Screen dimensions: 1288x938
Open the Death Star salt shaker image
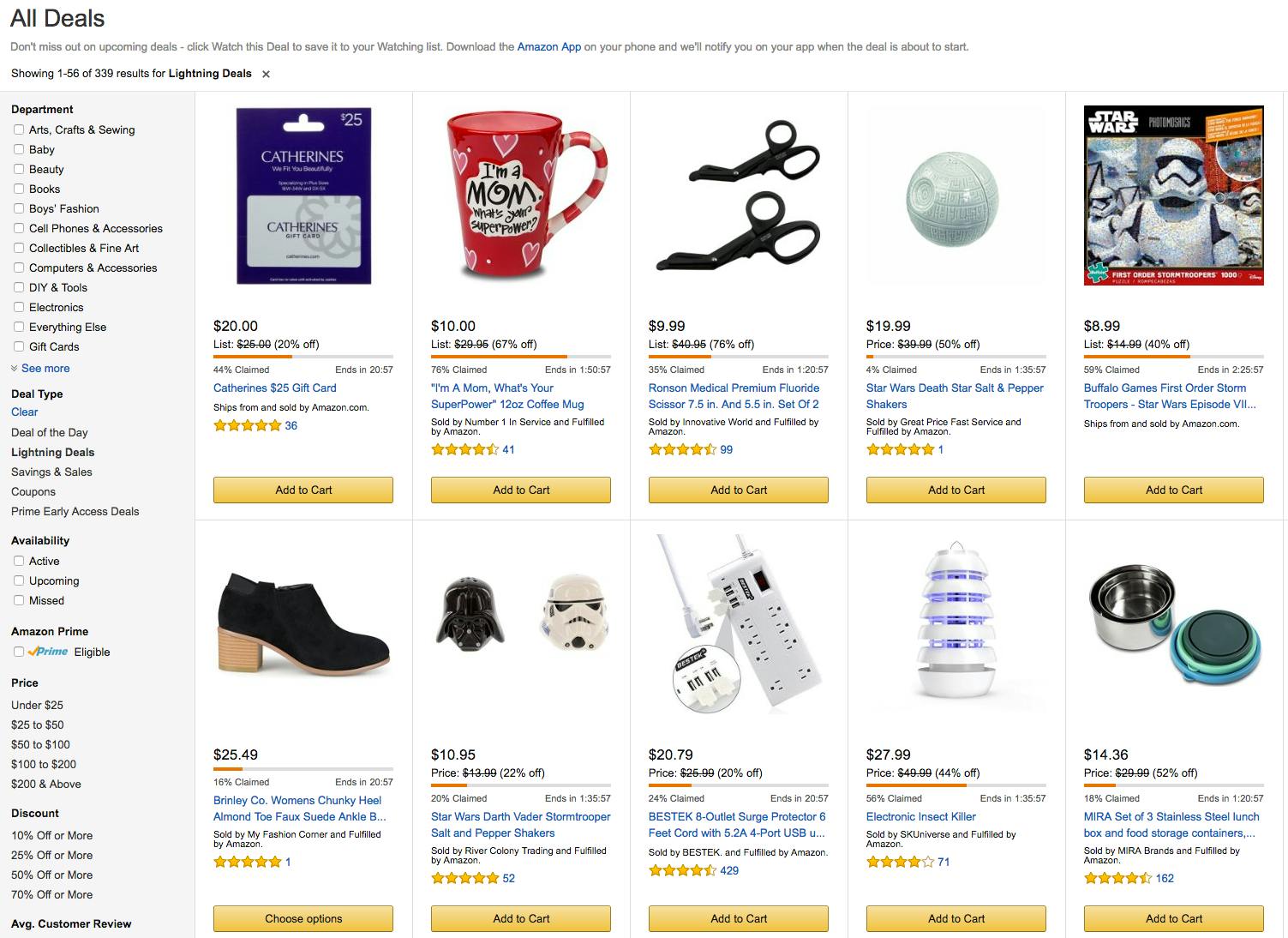[956, 196]
